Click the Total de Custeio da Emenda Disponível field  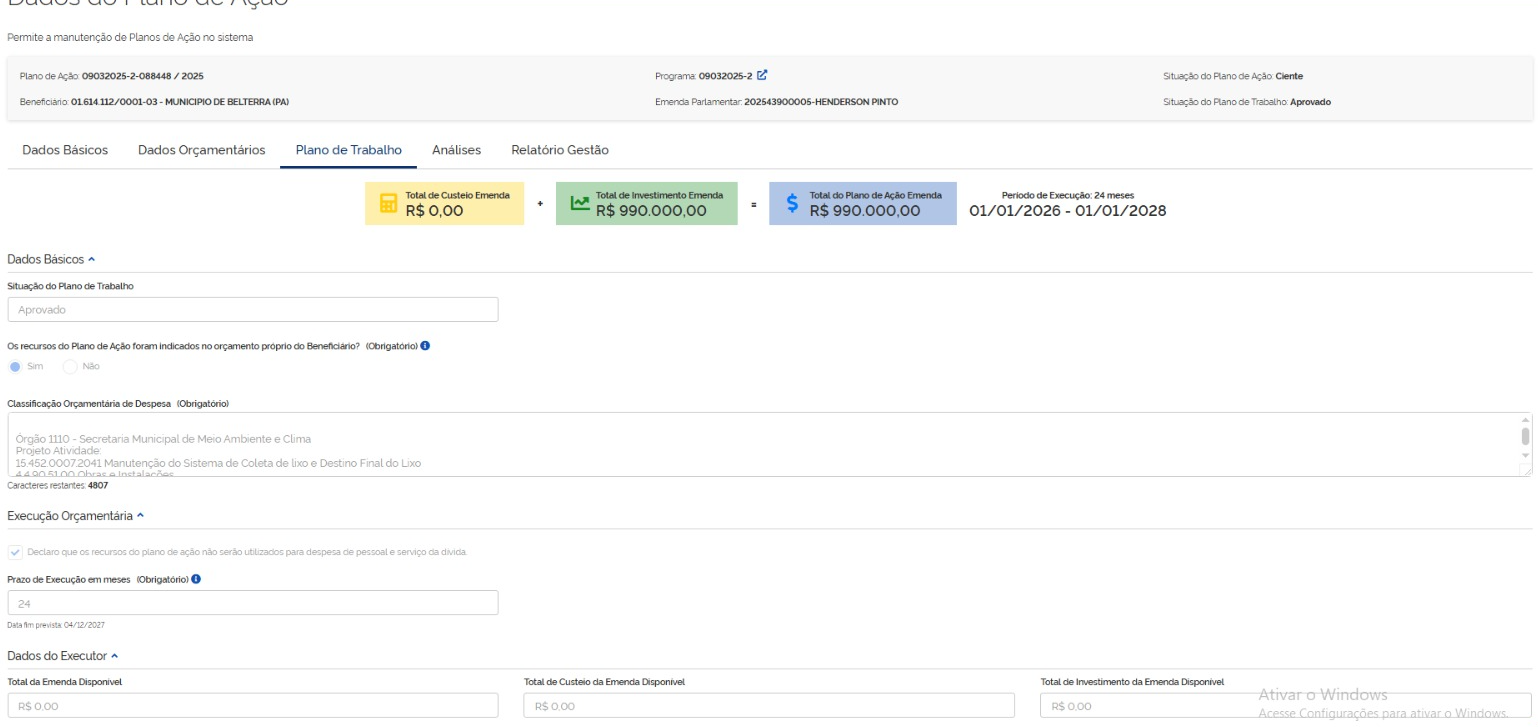769,707
